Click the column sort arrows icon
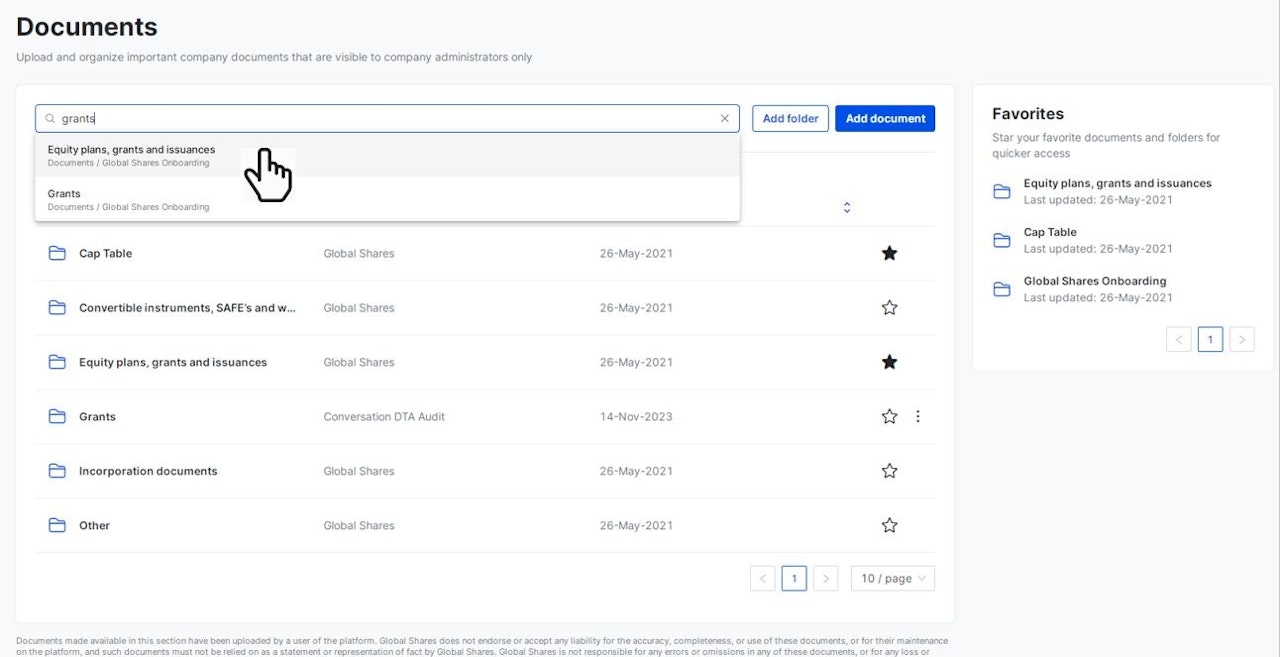 click(847, 207)
